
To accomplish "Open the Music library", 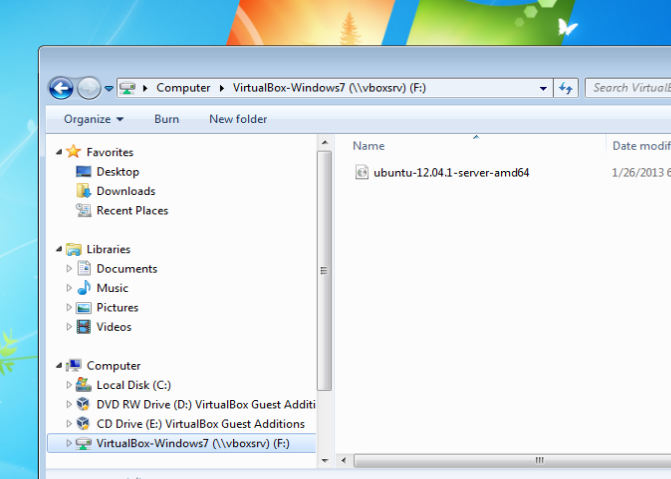I will click(112, 288).
